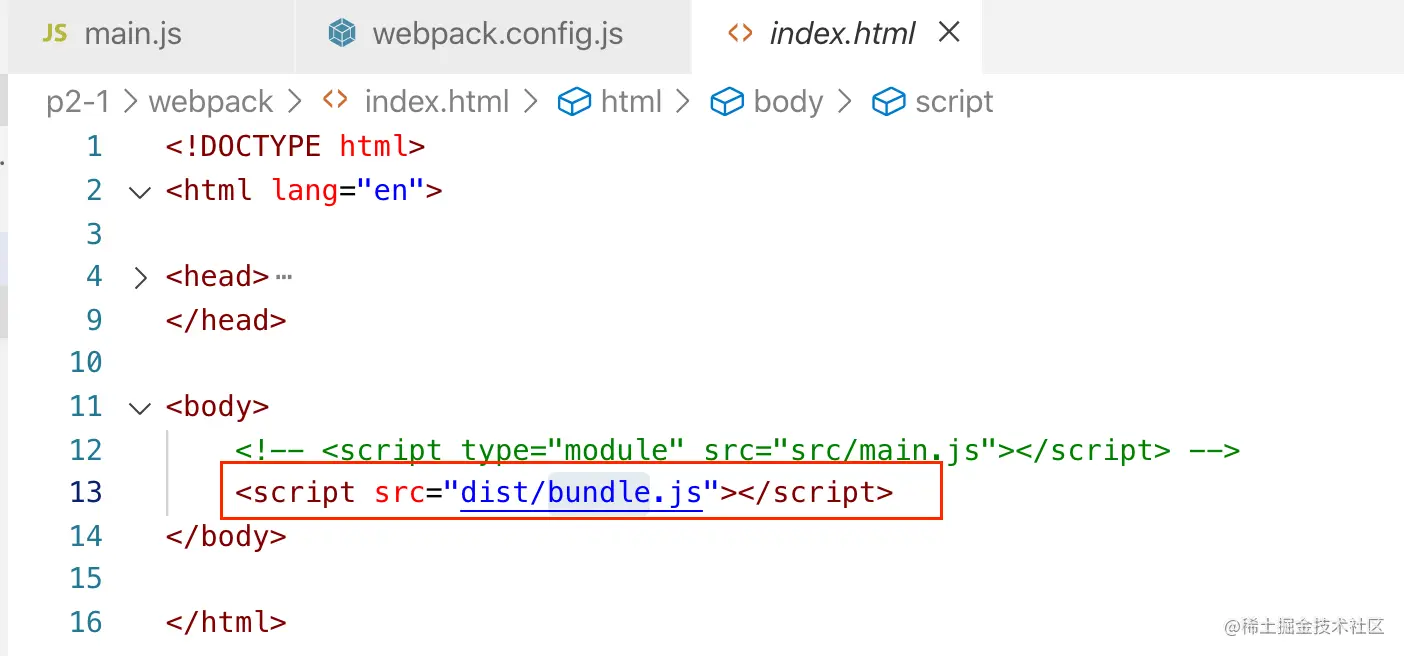Click the cube icon before html breadcrumb
Image resolution: width=1404 pixels, height=656 pixels.
[574, 102]
